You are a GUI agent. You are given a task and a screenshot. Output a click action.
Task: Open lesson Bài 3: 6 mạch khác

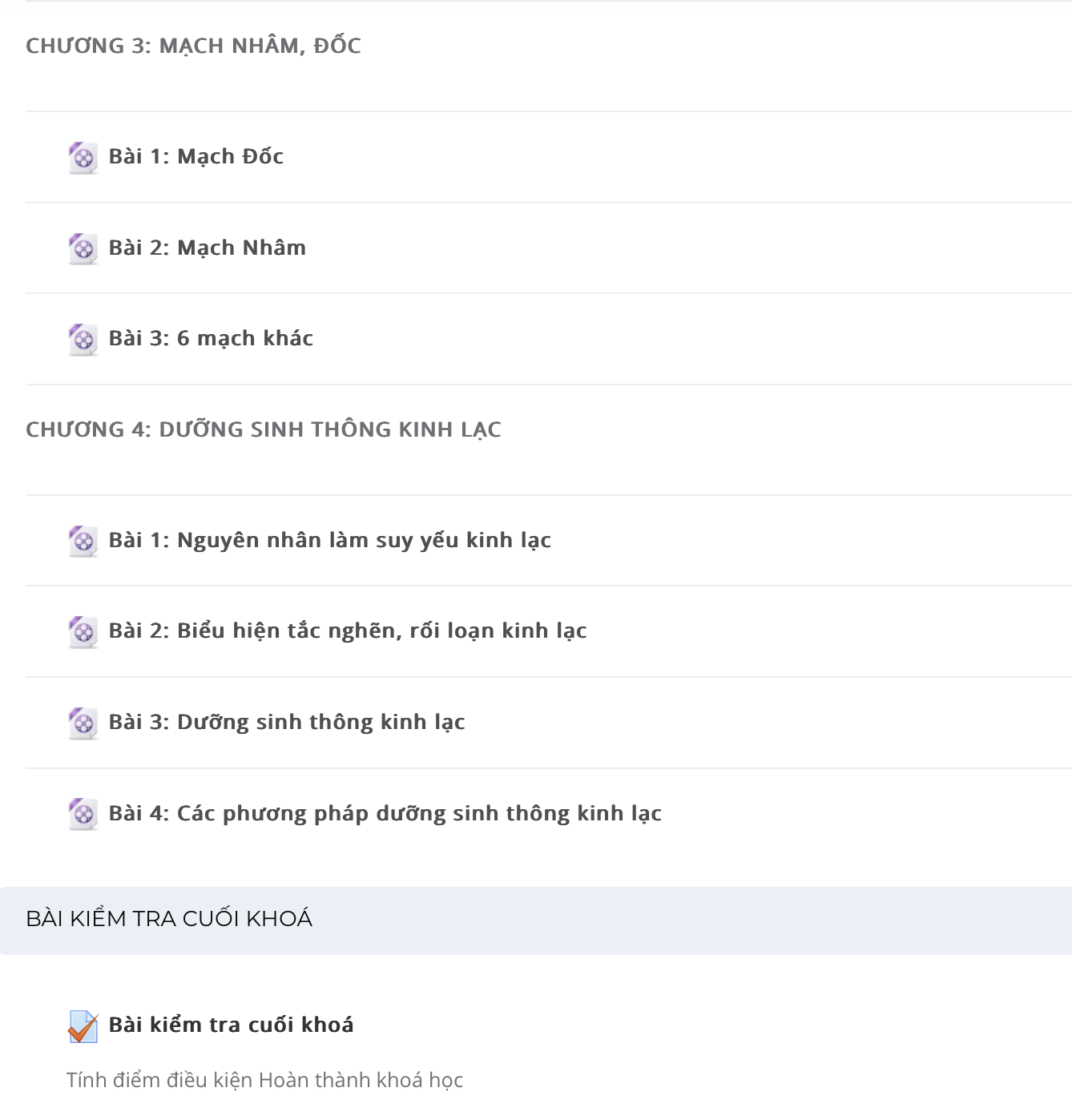click(x=211, y=338)
